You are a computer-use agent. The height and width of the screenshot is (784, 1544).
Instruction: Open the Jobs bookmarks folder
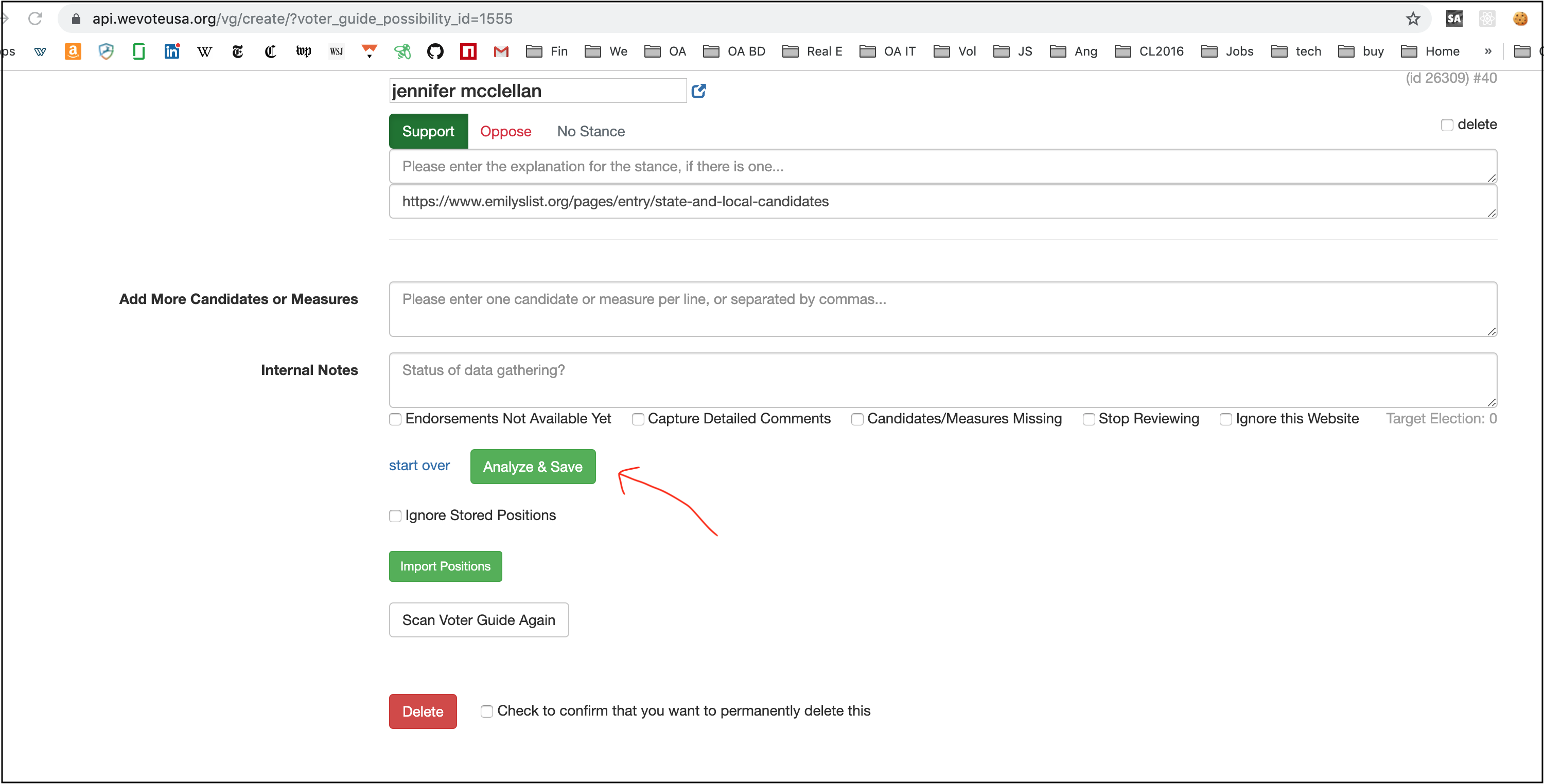(x=1227, y=51)
